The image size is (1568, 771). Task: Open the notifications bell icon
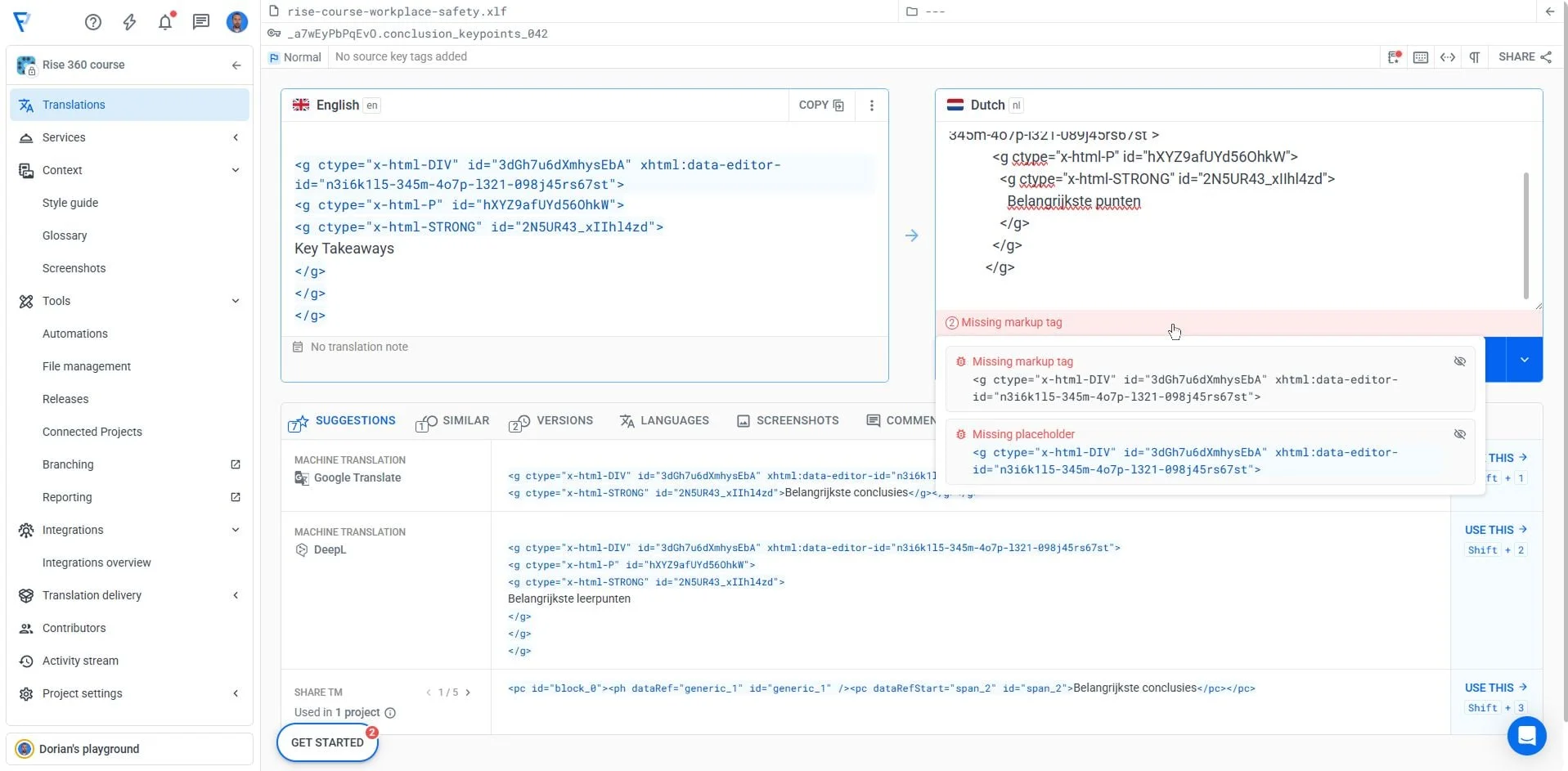[165, 22]
